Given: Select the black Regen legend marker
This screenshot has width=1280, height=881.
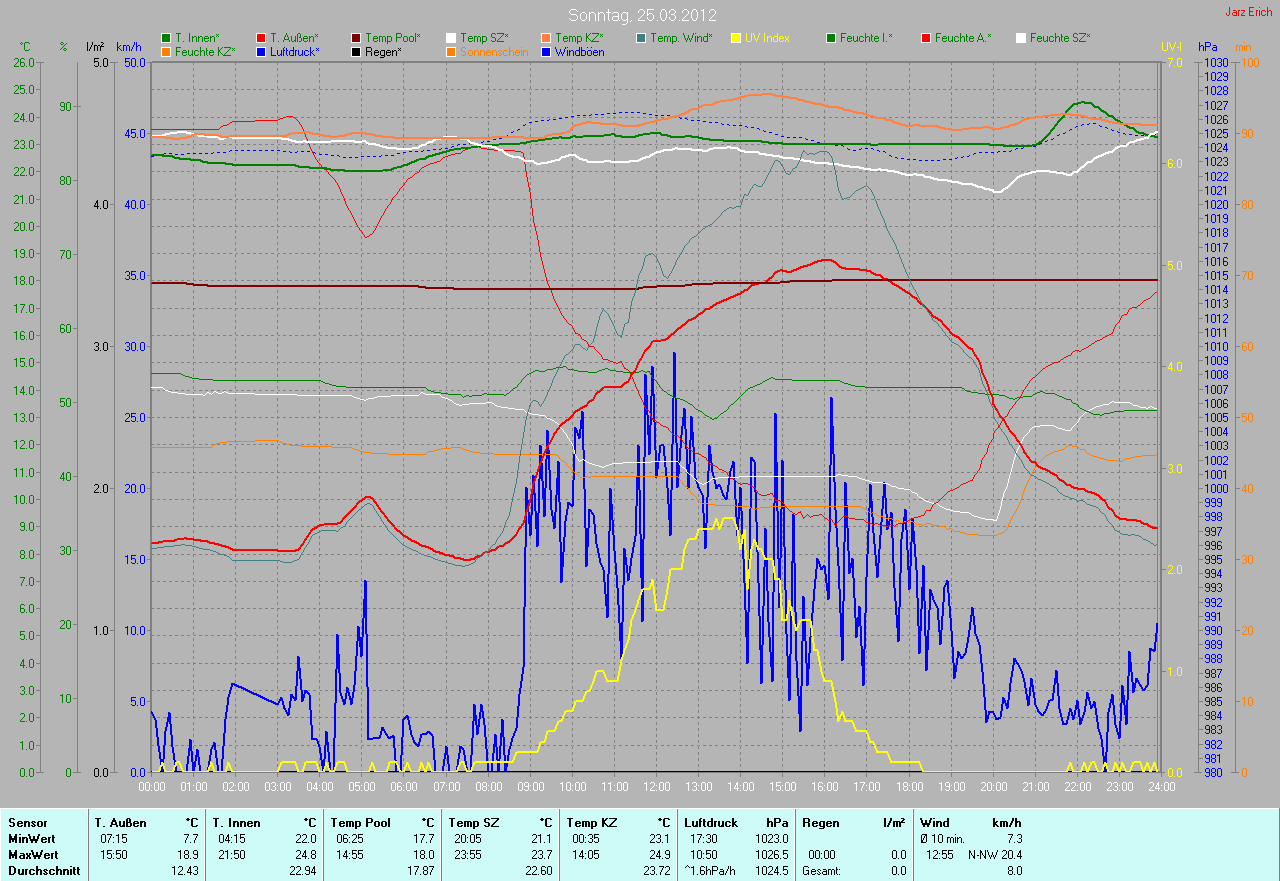Looking at the screenshot, I should coord(356,51).
